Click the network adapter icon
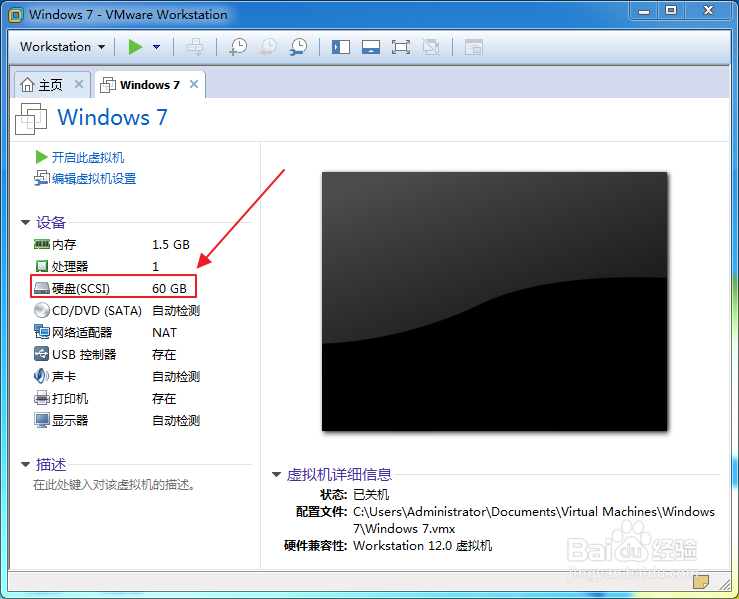Screen dimensions: 739x599 41,332
